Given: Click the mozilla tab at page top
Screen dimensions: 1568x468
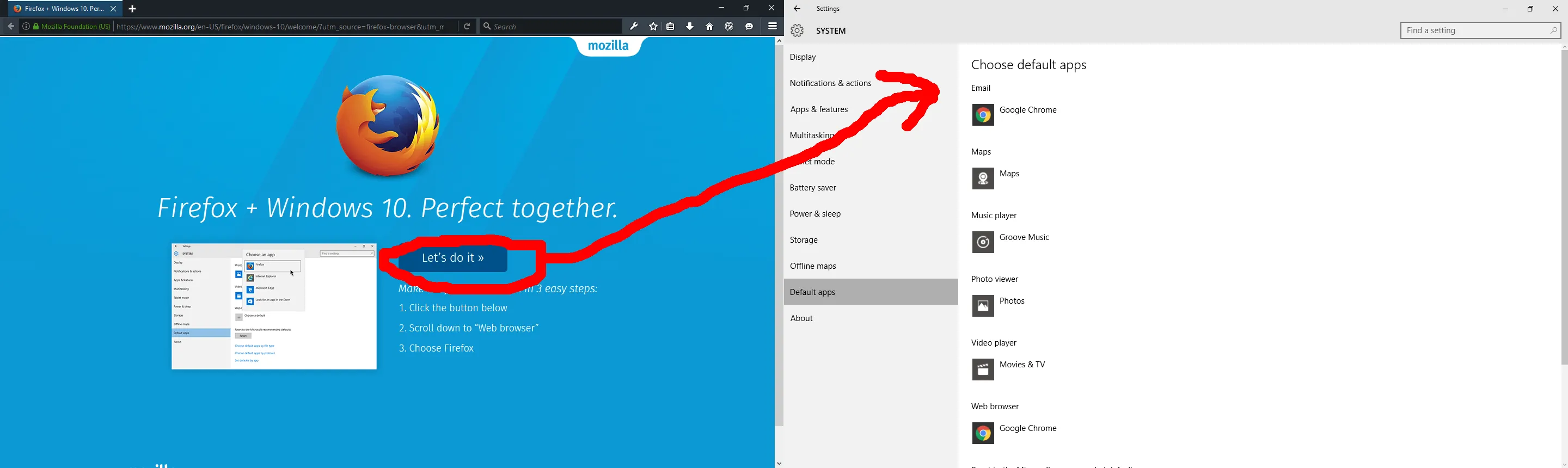Looking at the screenshot, I should 609,46.
